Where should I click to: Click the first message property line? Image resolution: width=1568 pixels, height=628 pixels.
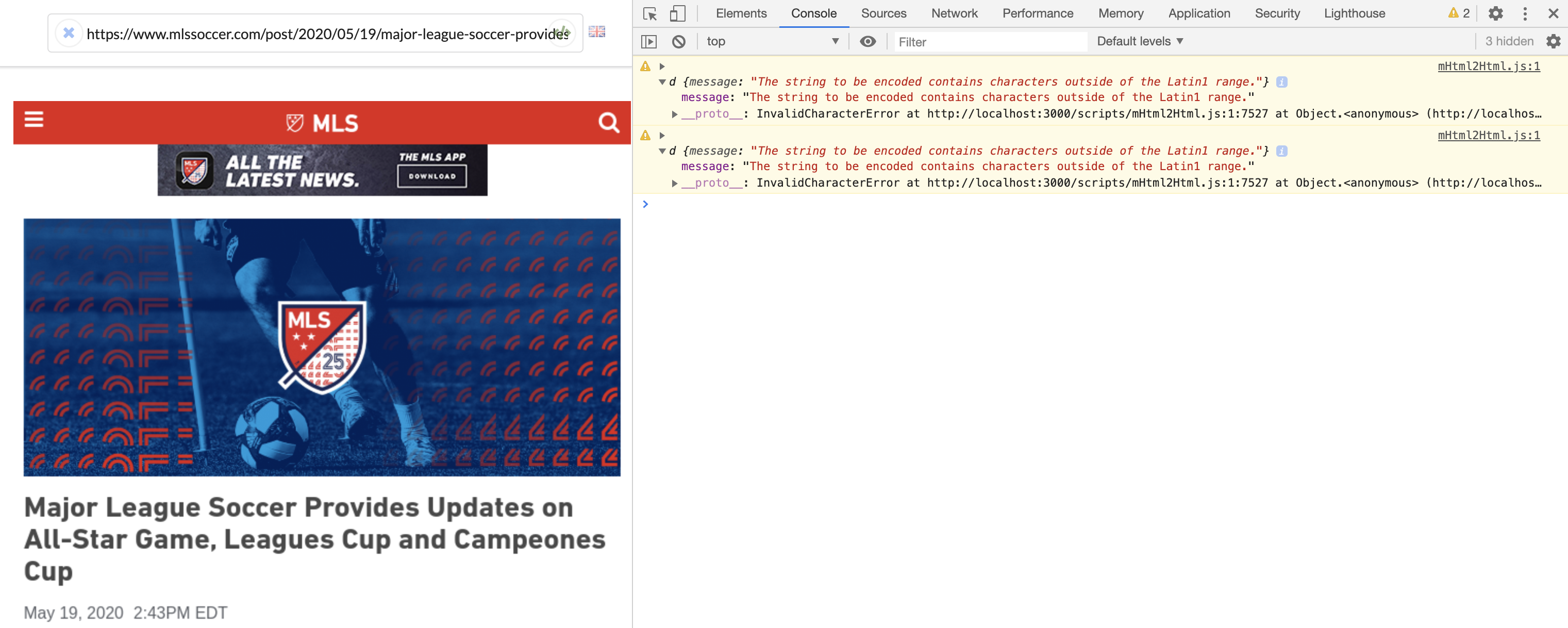(968, 97)
